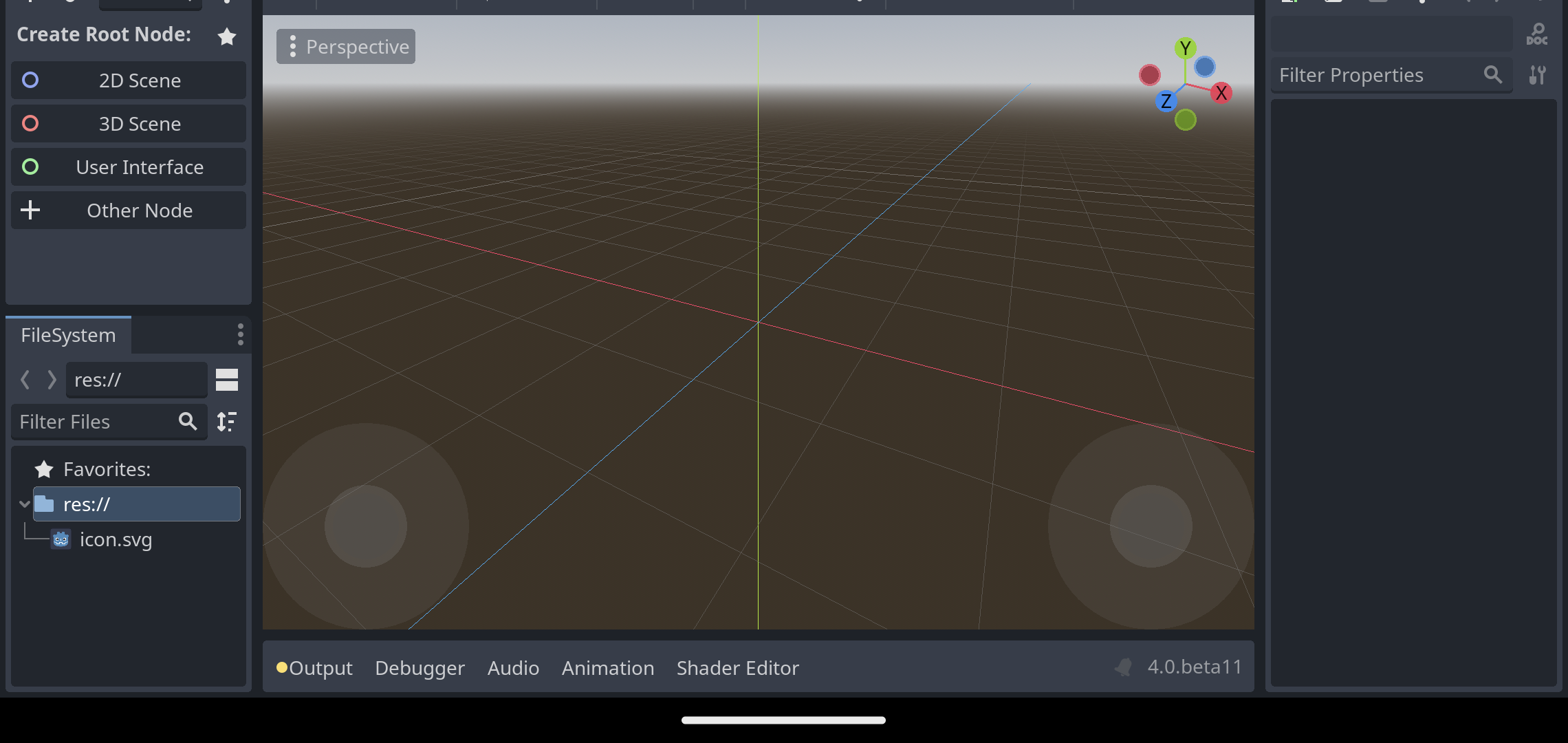
Task: Toggle the favorite star beside Create Root Node
Action: click(x=227, y=36)
